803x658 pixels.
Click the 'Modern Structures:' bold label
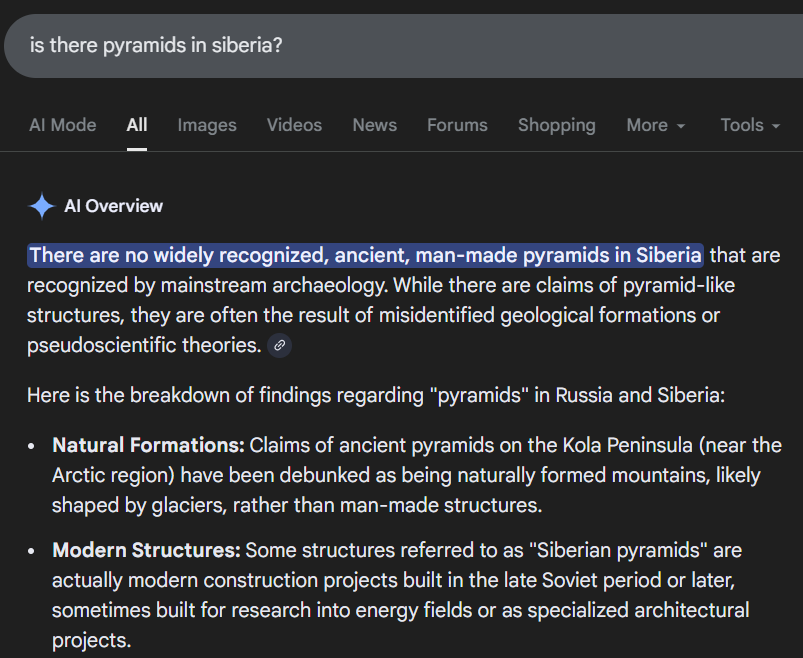click(146, 550)
